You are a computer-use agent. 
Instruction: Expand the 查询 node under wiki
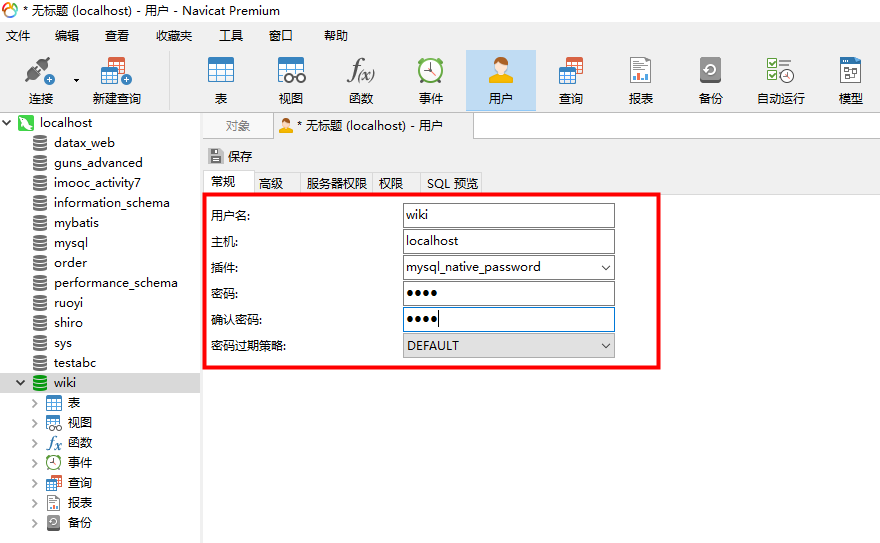pos(34,483)
